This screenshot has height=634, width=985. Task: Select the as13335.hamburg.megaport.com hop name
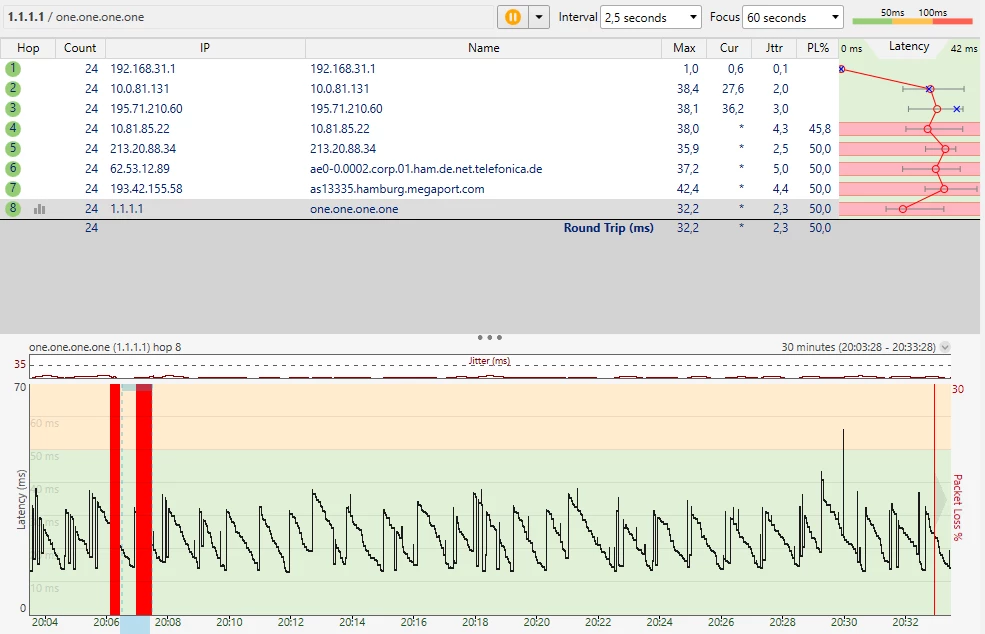(x=397, y=189)
